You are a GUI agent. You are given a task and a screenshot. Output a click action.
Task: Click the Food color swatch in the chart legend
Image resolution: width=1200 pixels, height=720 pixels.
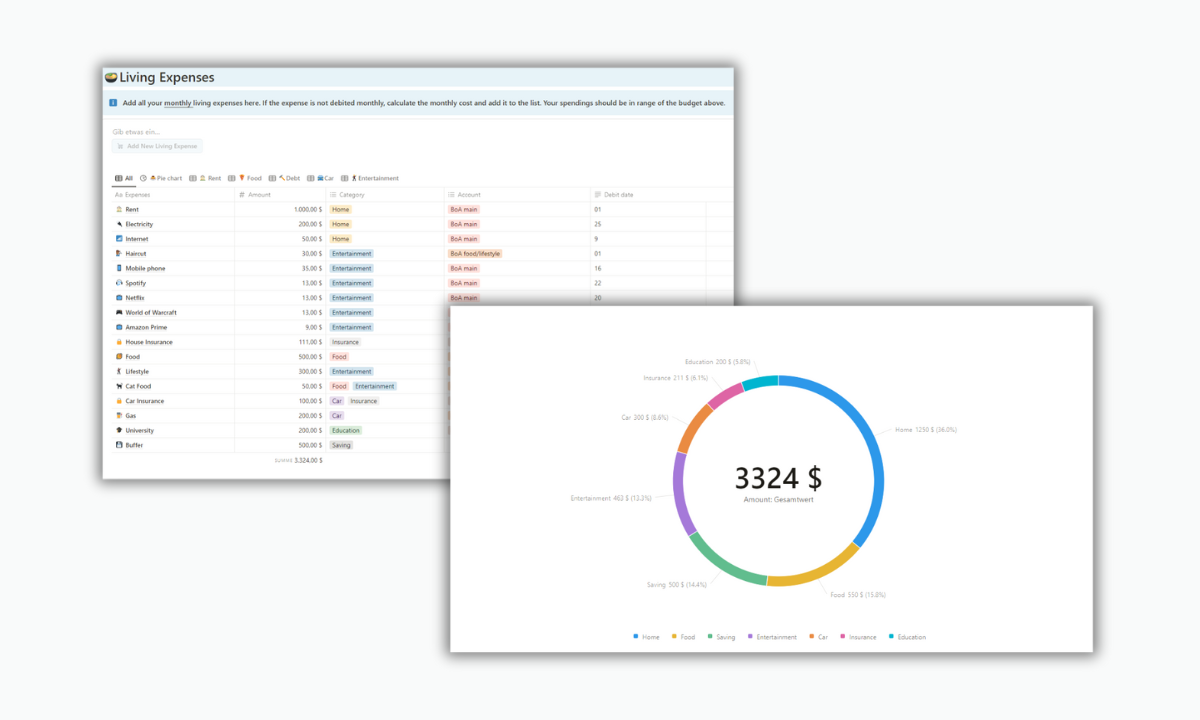674,637
